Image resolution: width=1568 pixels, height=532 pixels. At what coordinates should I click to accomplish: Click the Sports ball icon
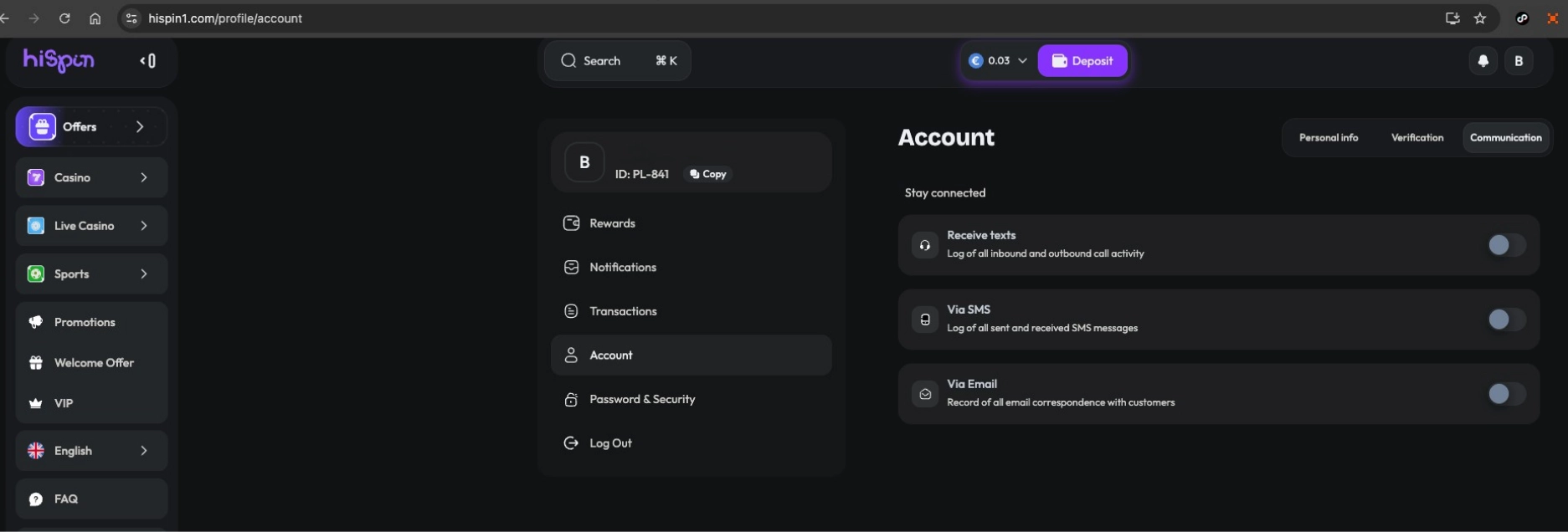[36, 274]
